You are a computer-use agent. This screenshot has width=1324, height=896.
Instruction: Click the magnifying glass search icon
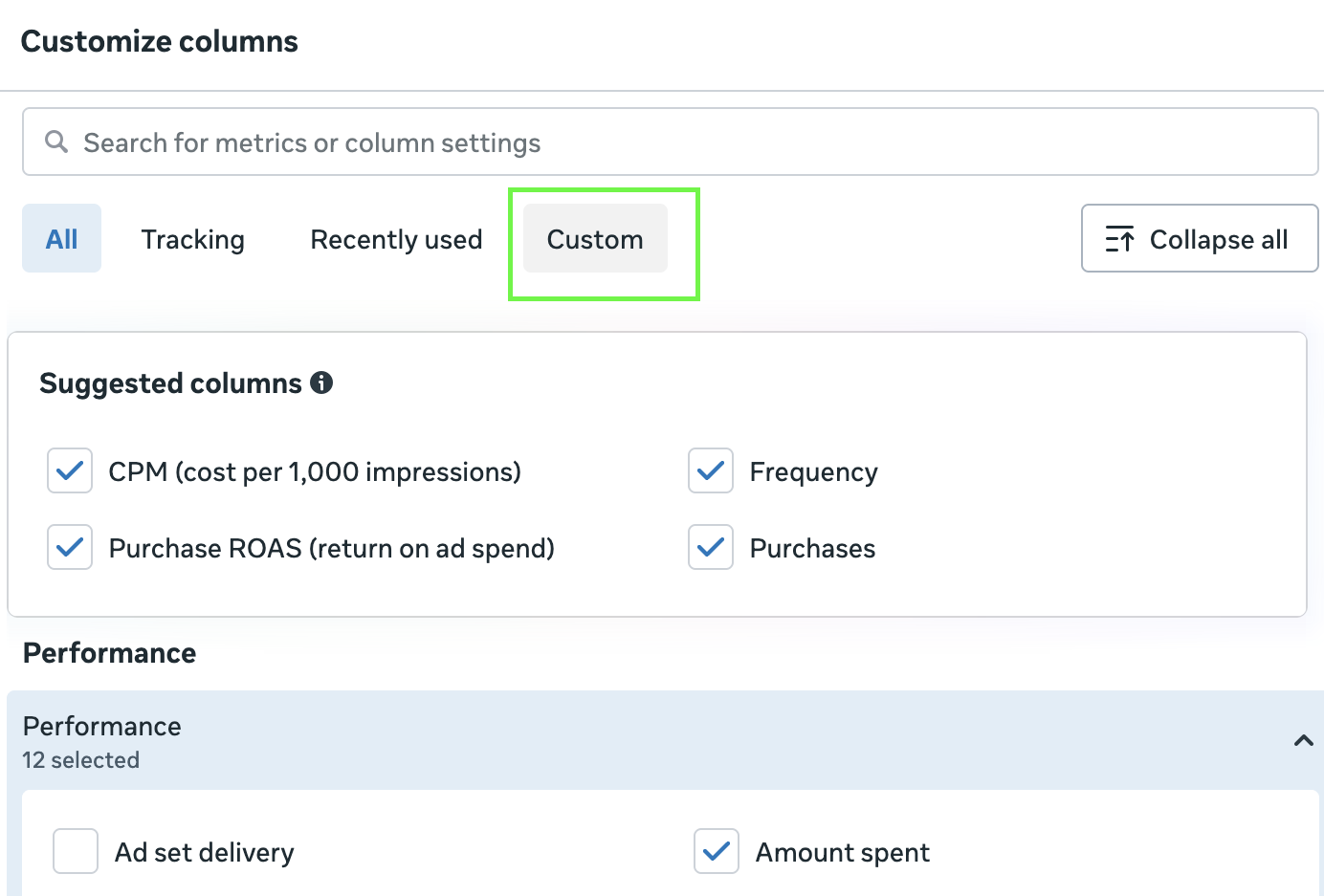pyautogui.click(x=56, y=142)
